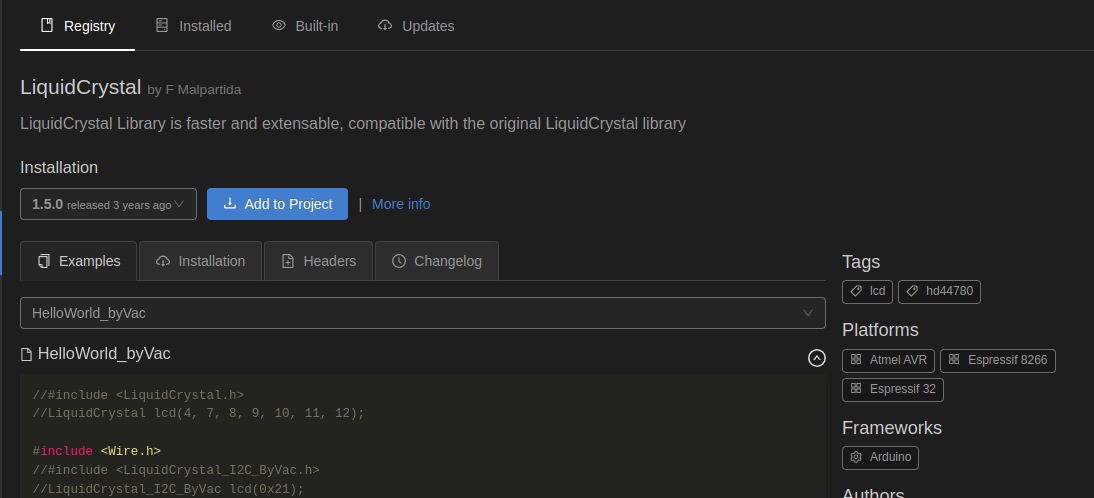Collapse the HelloWorld_byVac code section
Viewport: 1094px width, 498px height.
[x=816, y=358]
